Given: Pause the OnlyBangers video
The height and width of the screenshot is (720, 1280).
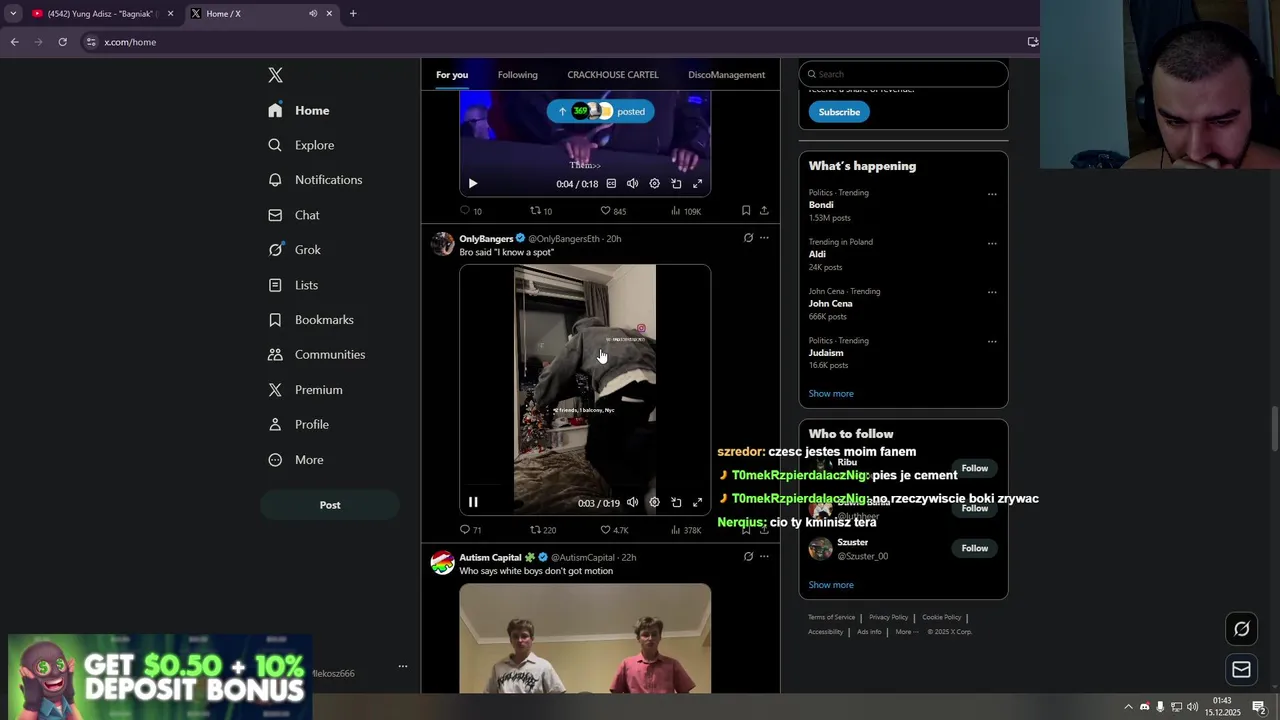Looking at the screenshot, I should tap(473, 503).
